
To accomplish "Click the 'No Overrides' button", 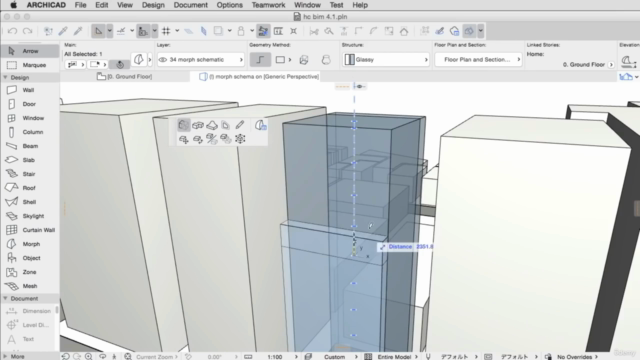I will (576, 357).
